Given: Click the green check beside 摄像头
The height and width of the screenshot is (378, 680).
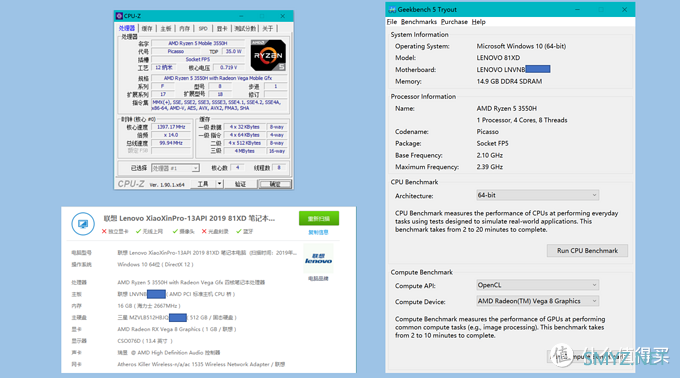Looking at the screenshot, I should pos(175,231).
